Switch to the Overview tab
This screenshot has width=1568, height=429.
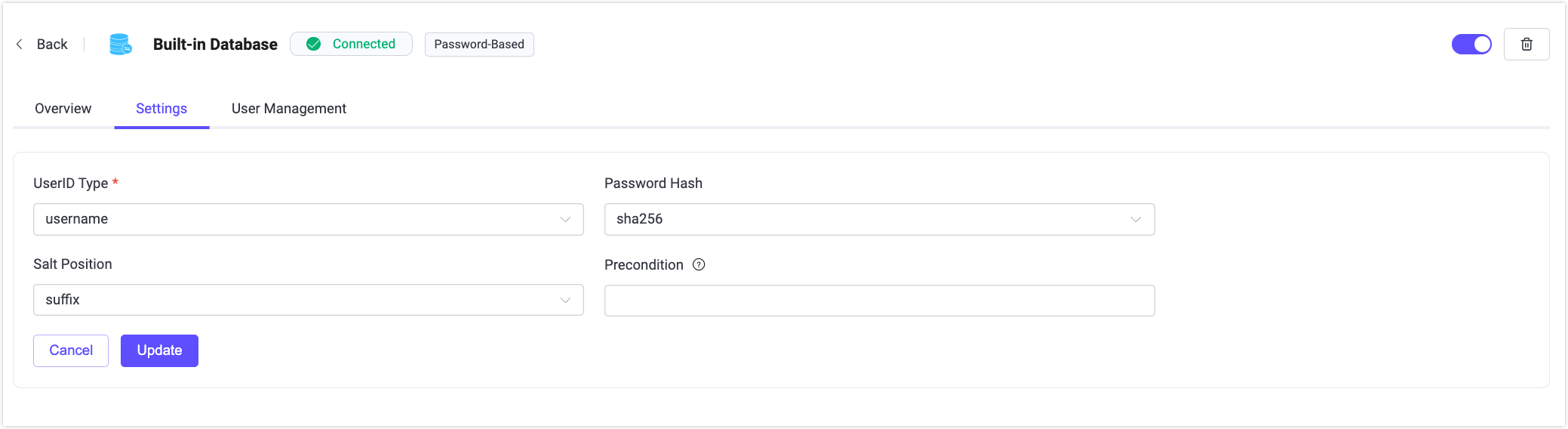point(63,109)
